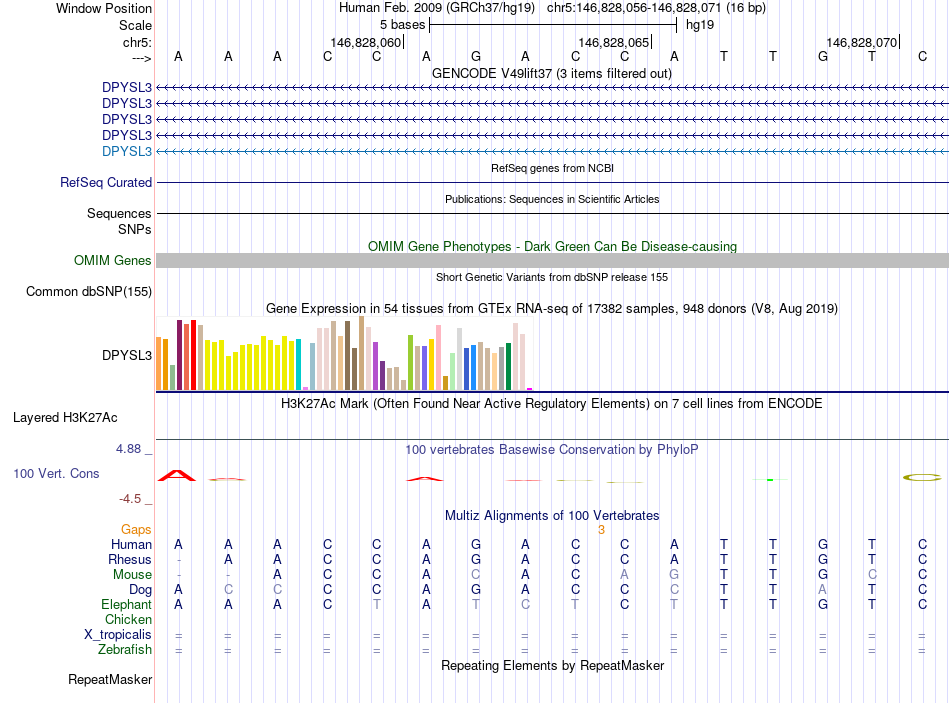Click the gray OMIM Genes bar
This screenshot has width=950, height=703.
pyautogui.click(x=552, y=261)
